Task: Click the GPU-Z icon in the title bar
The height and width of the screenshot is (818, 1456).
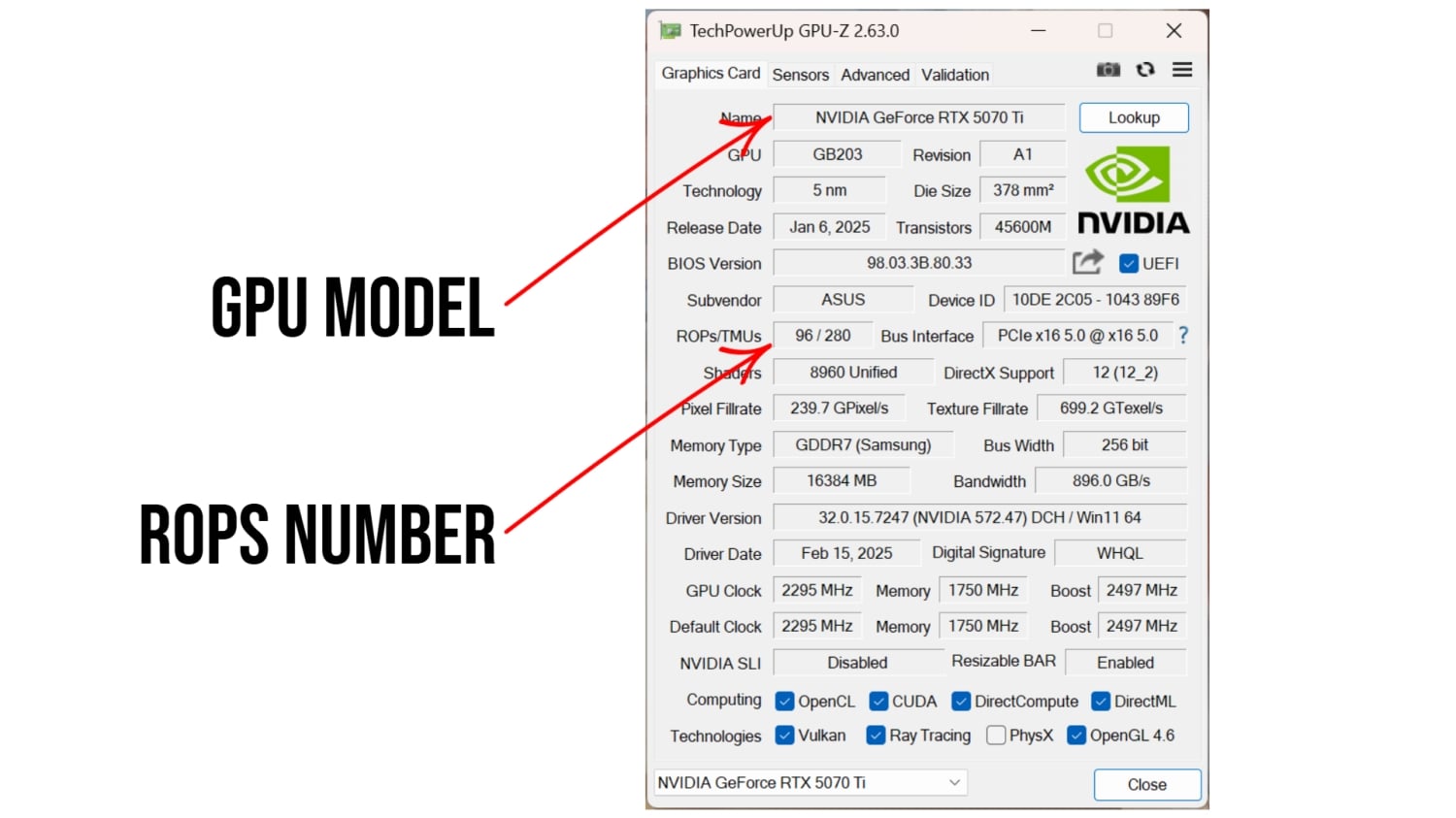Action: (x=670, y=30)
